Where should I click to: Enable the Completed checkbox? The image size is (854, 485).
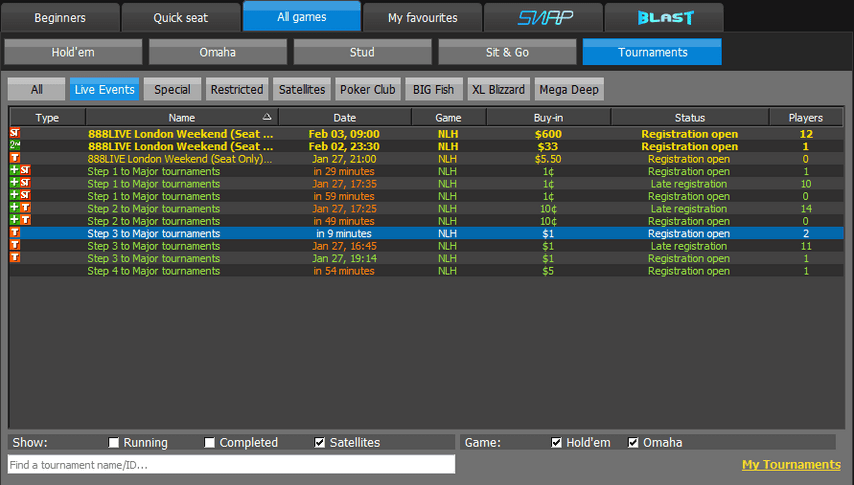(x=209, y=442)
